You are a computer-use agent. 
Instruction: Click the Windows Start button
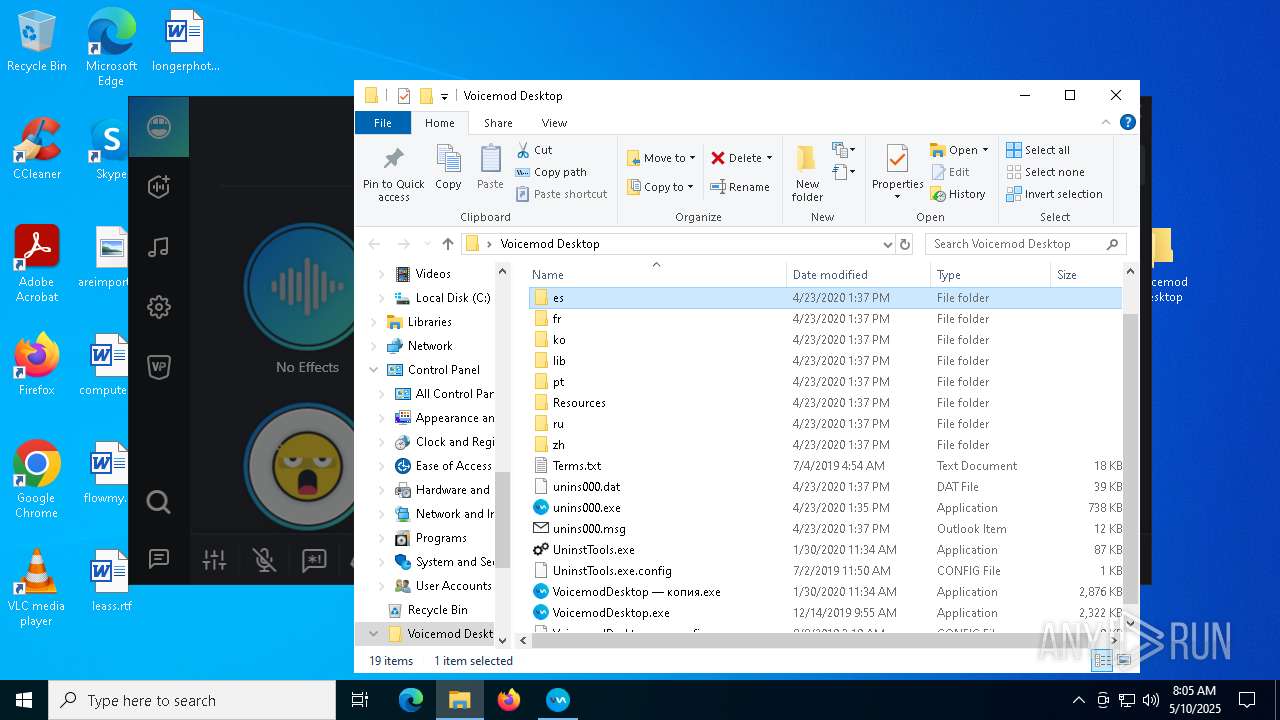pyautogui.click(x=24, y=700)
